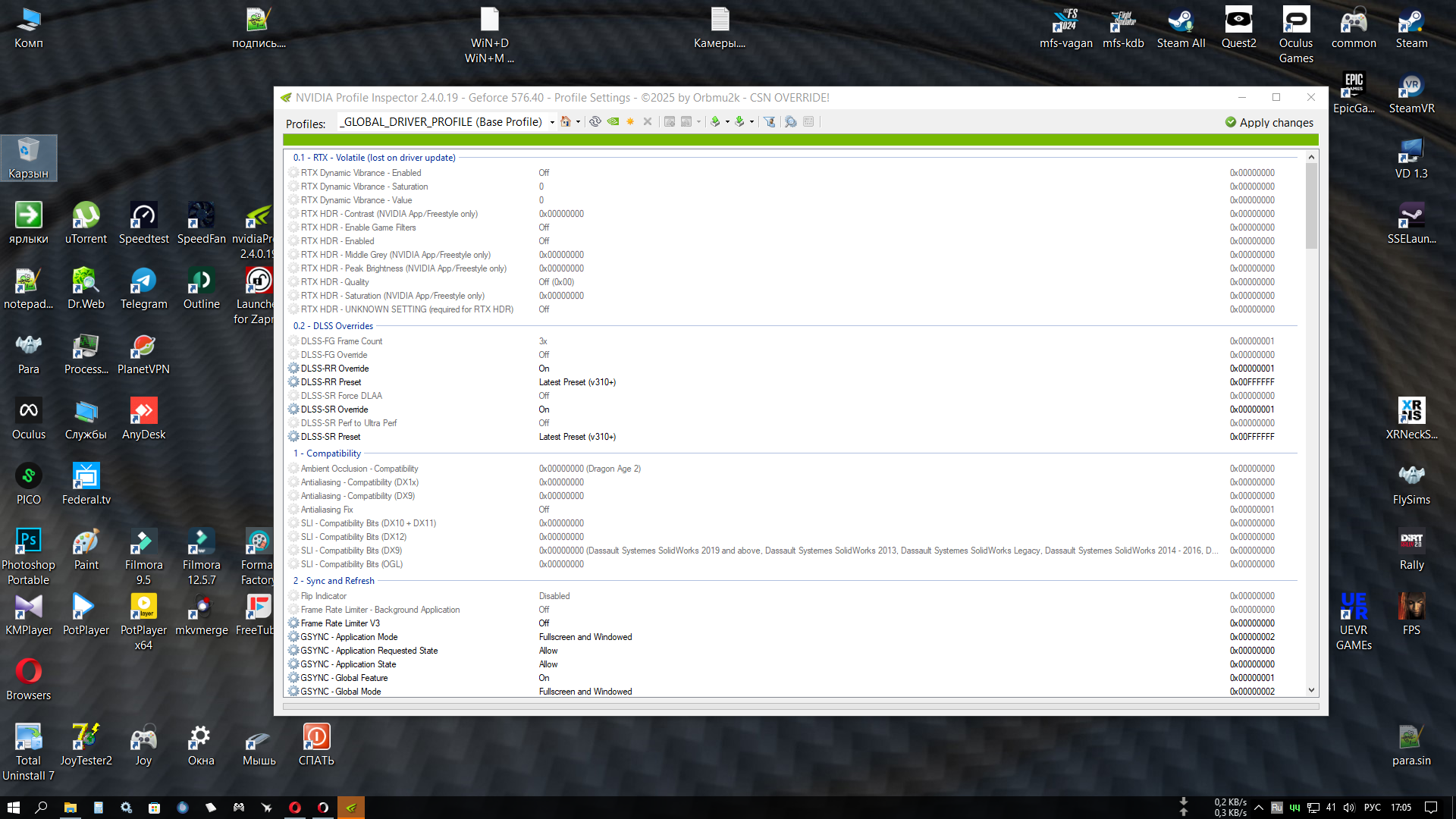Select the DLSS-SR Force DLAA setting
Image resolution: width=1456 pixels, height=819 pixels.
792,396
